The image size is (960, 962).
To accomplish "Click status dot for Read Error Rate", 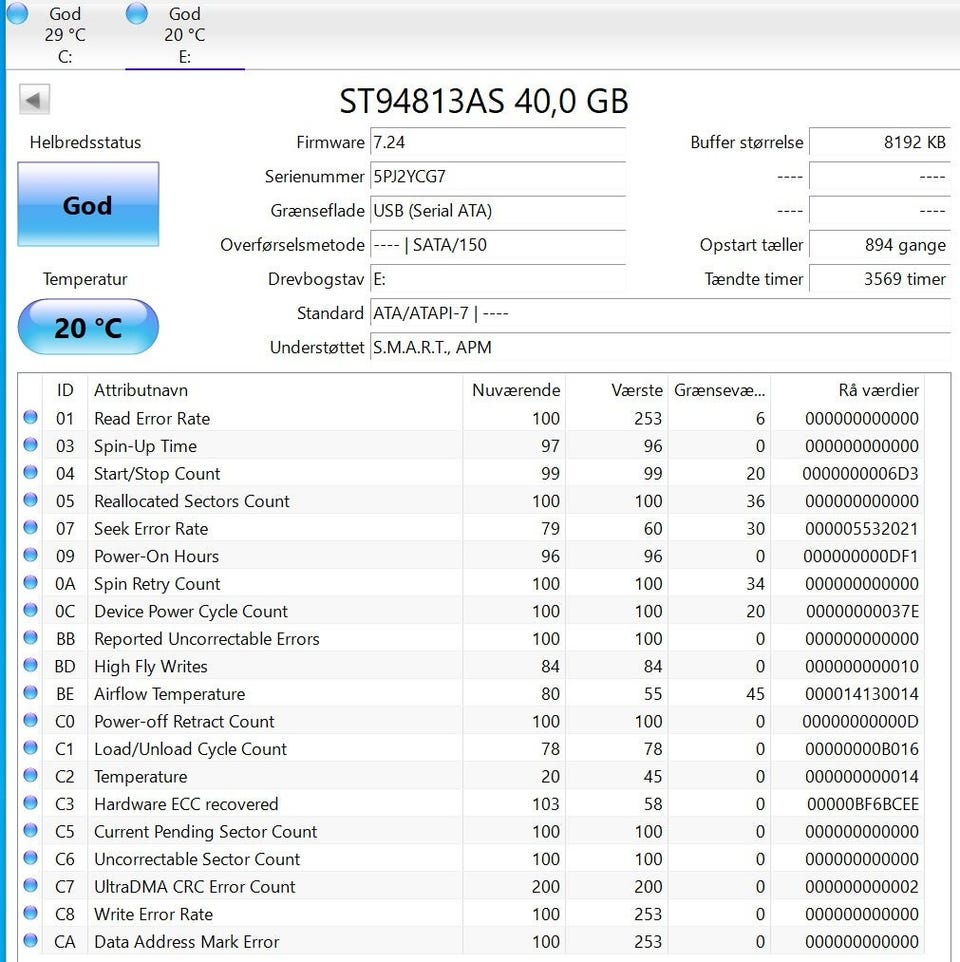I will [x=30, y=418].
